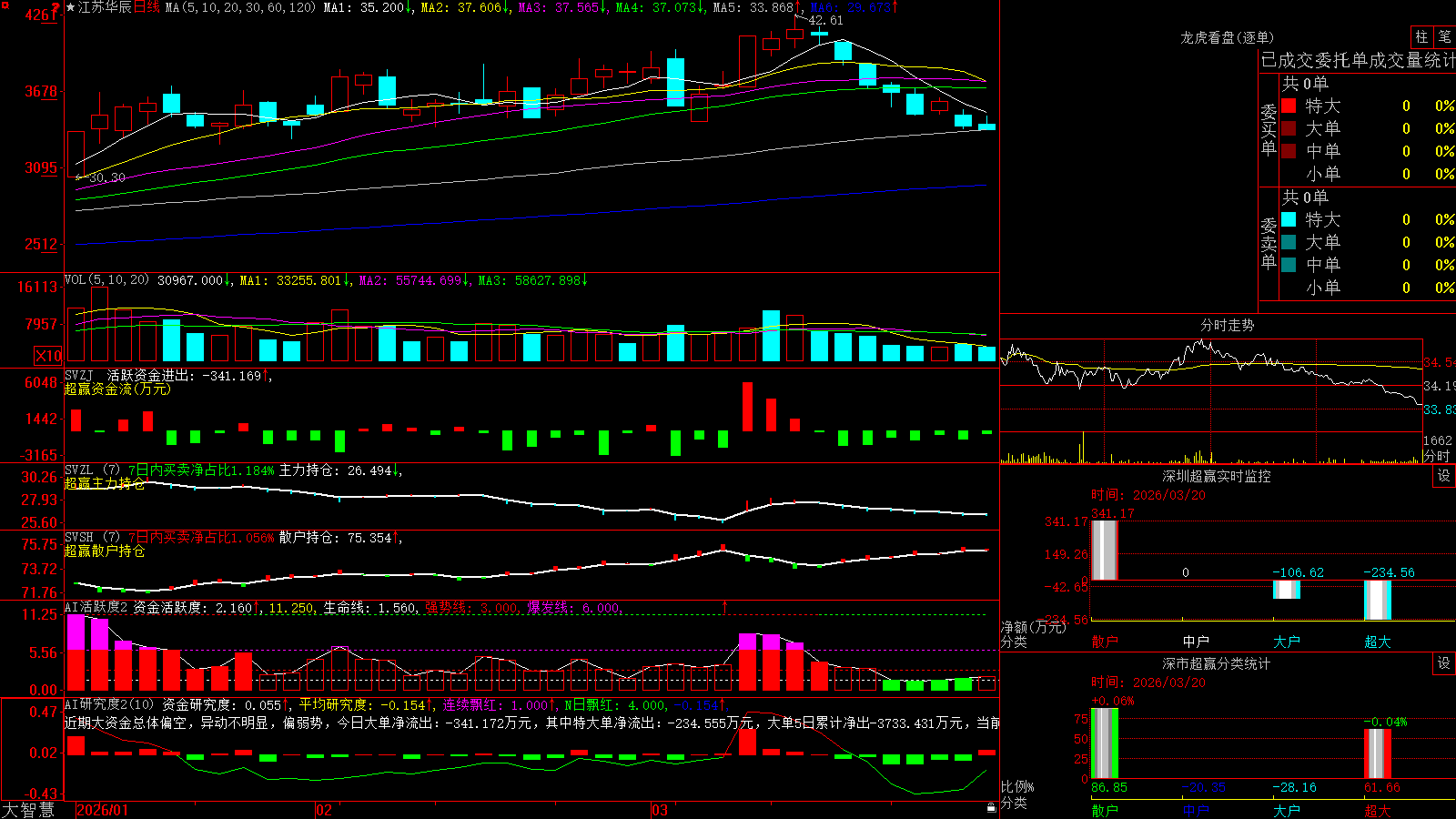
Task: Click the stock name 江苏华辰
Action: (x=105, y=7)
